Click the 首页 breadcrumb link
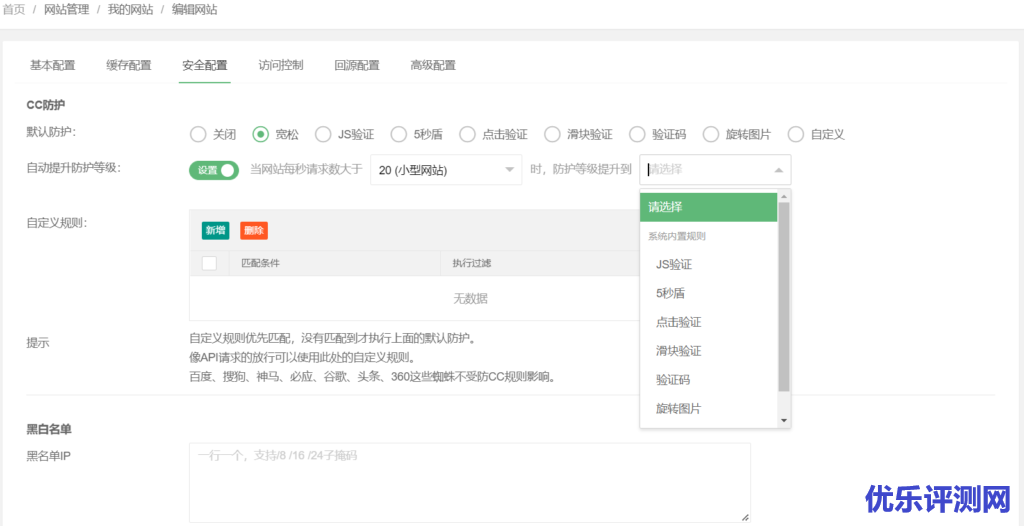The height and width of the screenshot is (526, 1024). 13,10
